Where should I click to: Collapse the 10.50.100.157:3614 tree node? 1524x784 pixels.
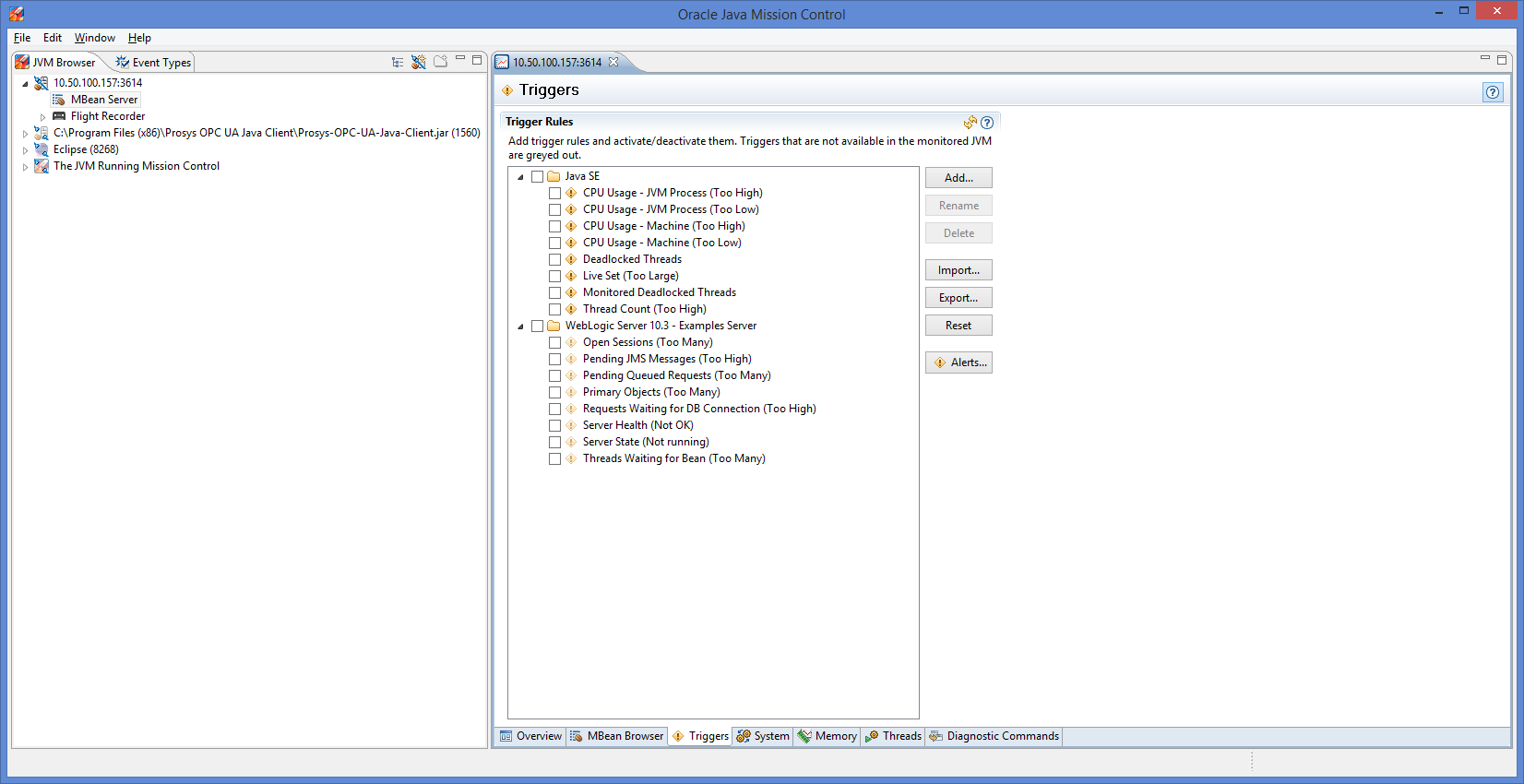tap(25, 84)
